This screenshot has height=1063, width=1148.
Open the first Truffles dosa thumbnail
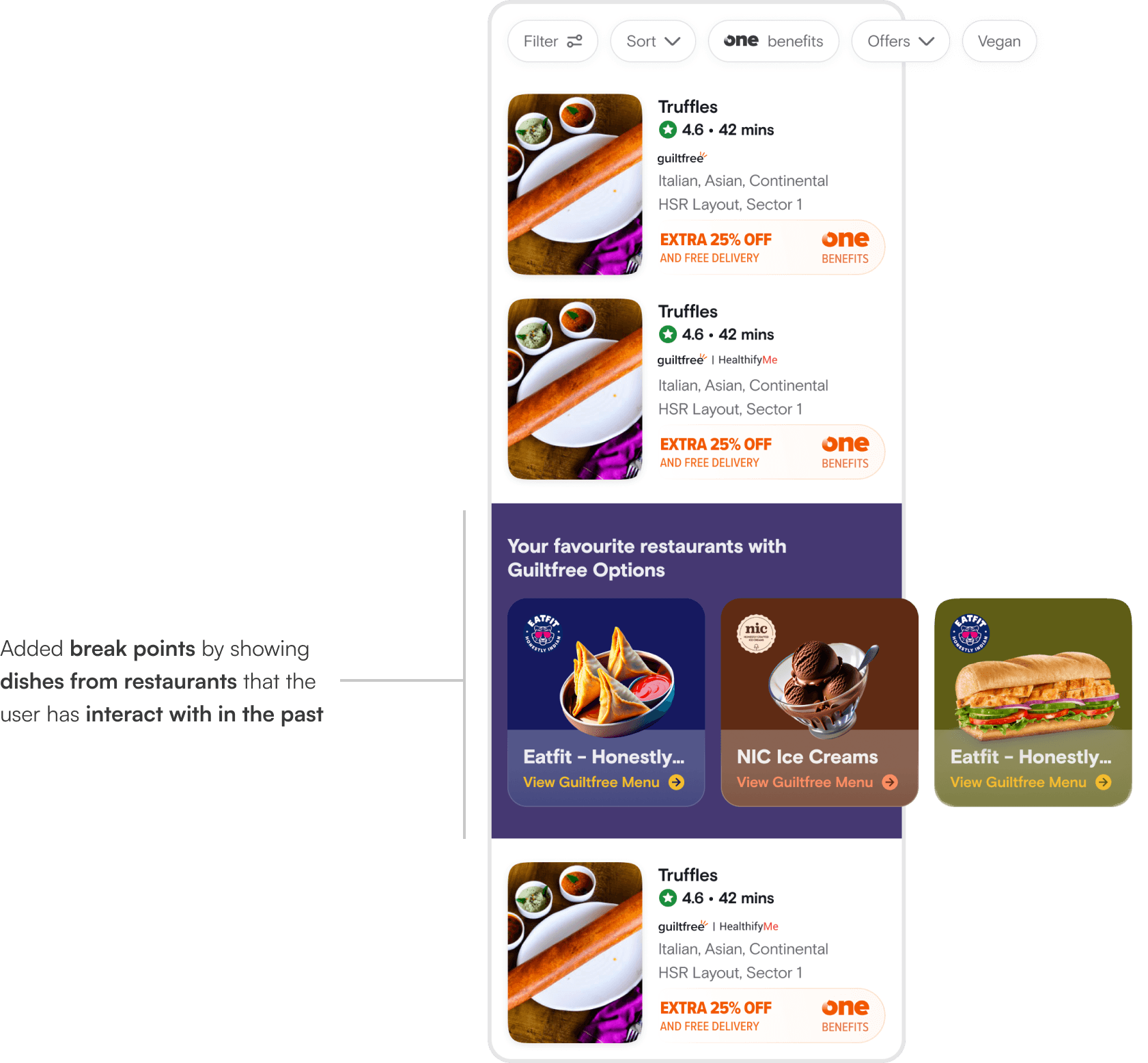pos(575,184)
